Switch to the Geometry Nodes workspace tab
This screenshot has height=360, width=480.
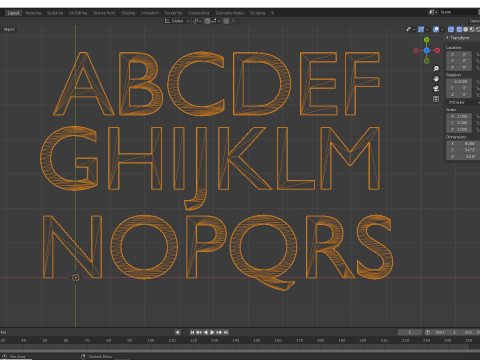(x=230, y=13)
